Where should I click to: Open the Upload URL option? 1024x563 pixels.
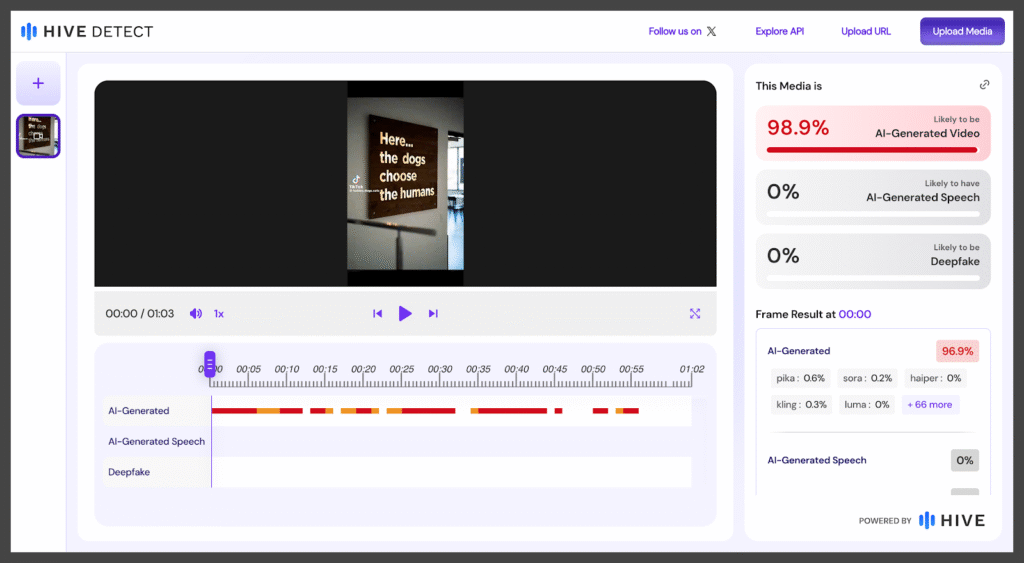pyautogui.click(x=865, y=31)
